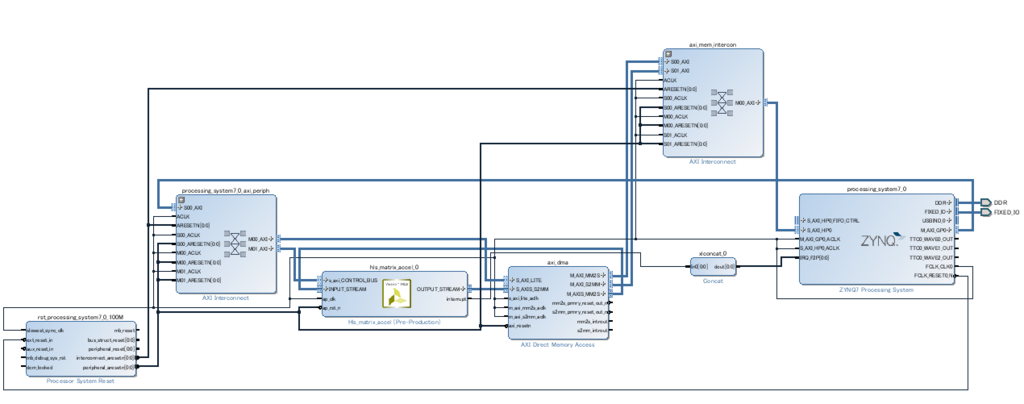Select the xlconcat_0 block
This screenshot has height=404, width=1024.
click(x=713, y=266)
